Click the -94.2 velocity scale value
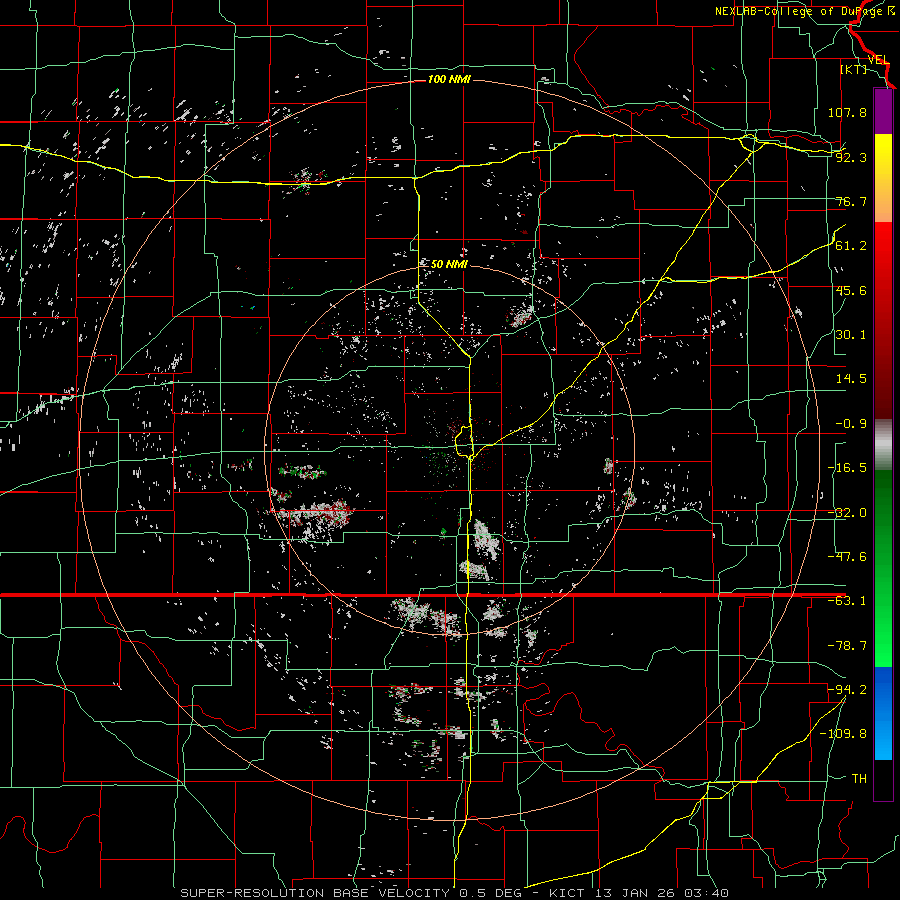This screenshot has height=900, width=900. tap(847, 690)
